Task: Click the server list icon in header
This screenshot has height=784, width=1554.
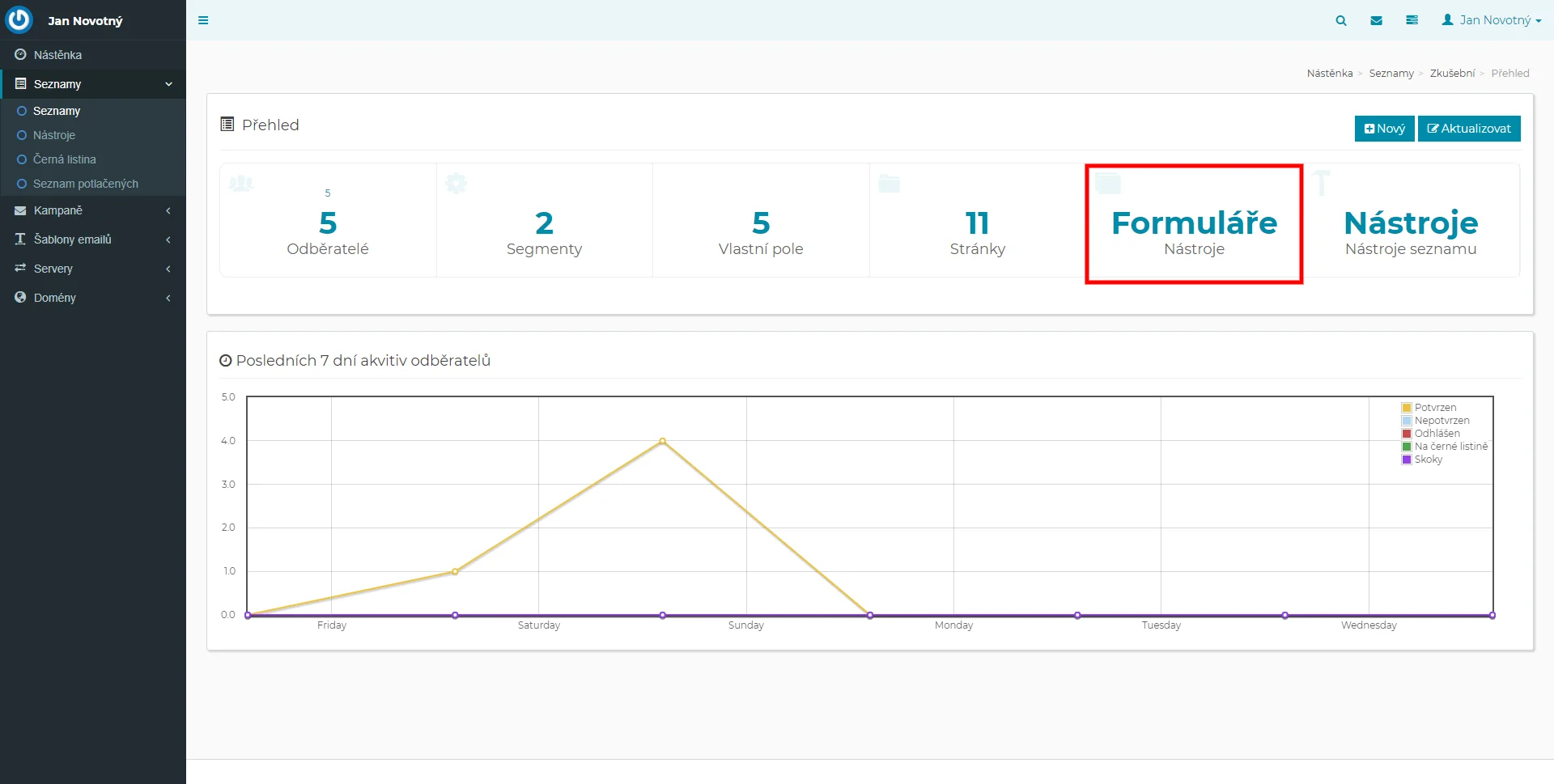Action: 1412,20
